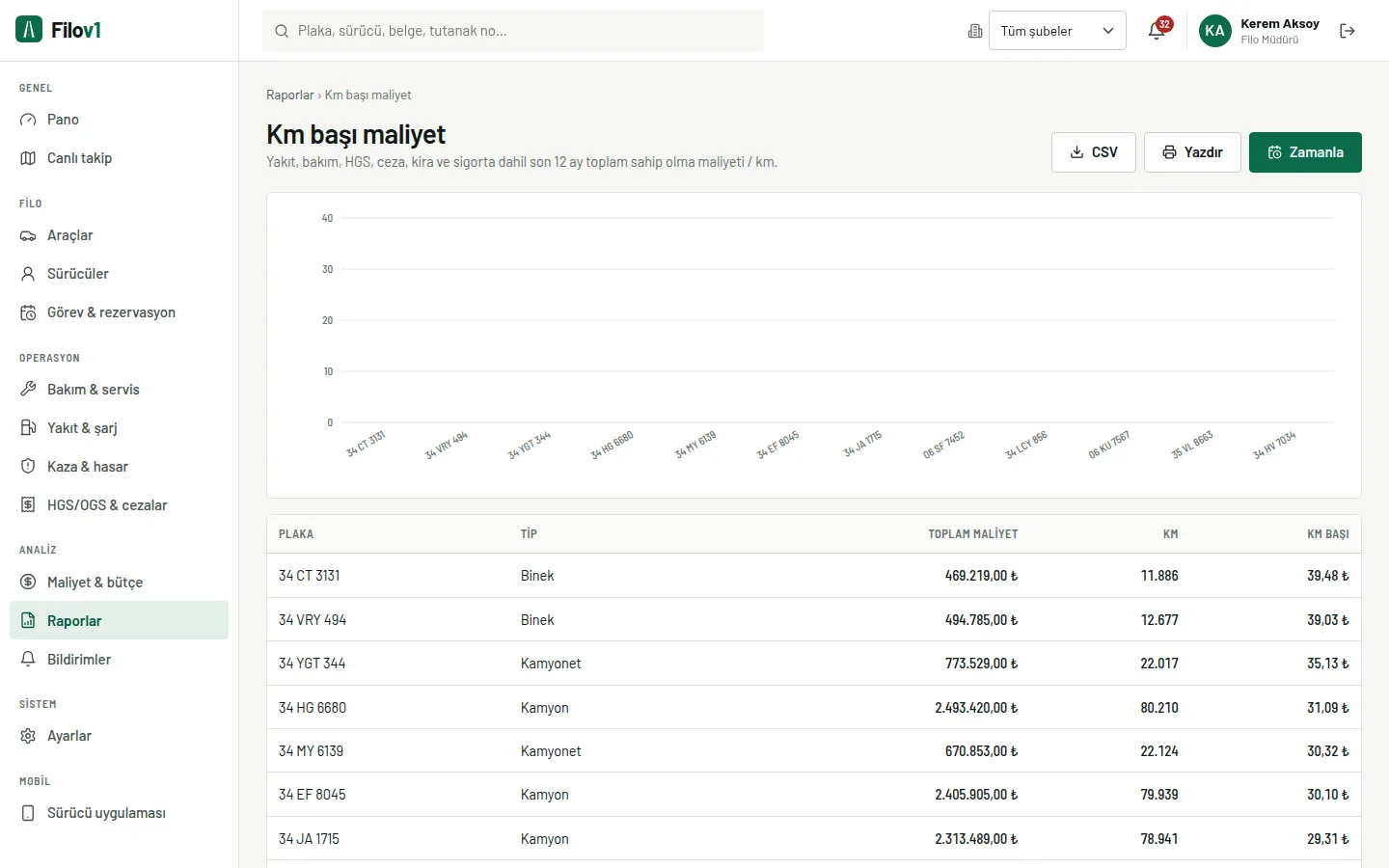Select plate 34 CT 3131 row
Viewport: 1389px width, 868px height.
pyautogui.click(x=814, y=576)
